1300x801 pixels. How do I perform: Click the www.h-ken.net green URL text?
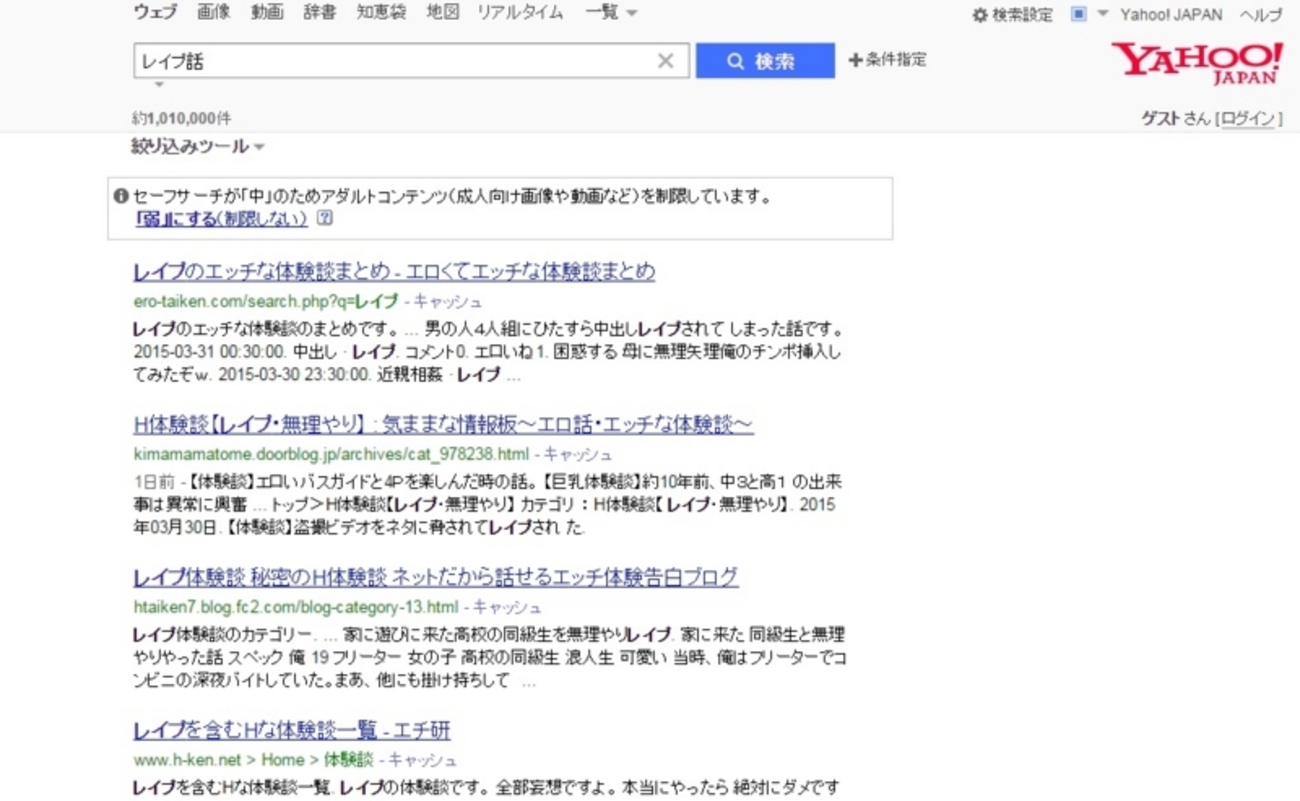click(x=189, y=760)
